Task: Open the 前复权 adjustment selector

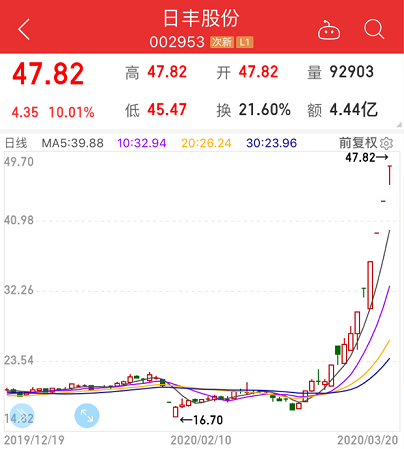Action: [358, 143]
